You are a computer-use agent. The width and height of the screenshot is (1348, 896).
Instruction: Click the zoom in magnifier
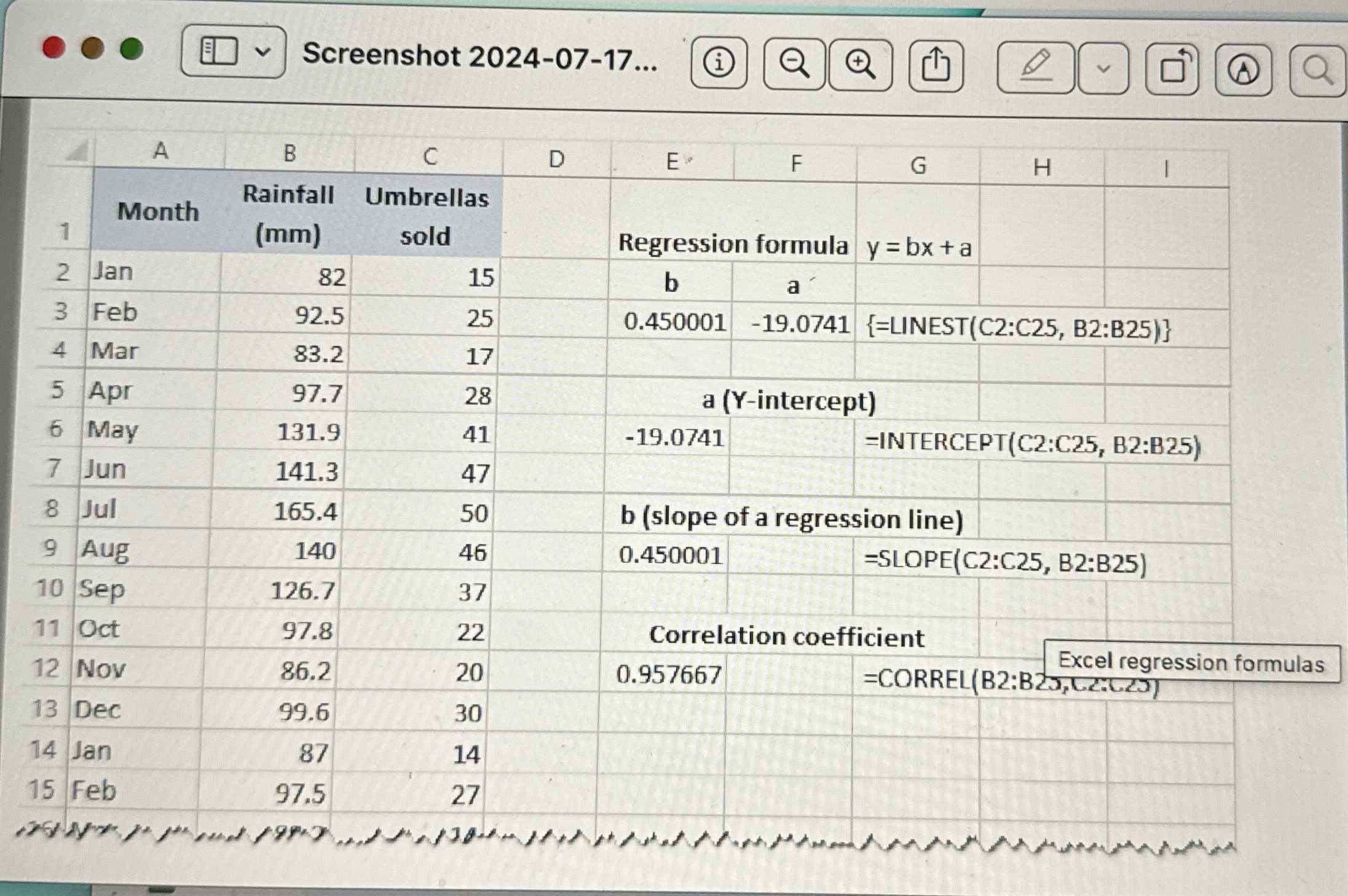[860, 65]
